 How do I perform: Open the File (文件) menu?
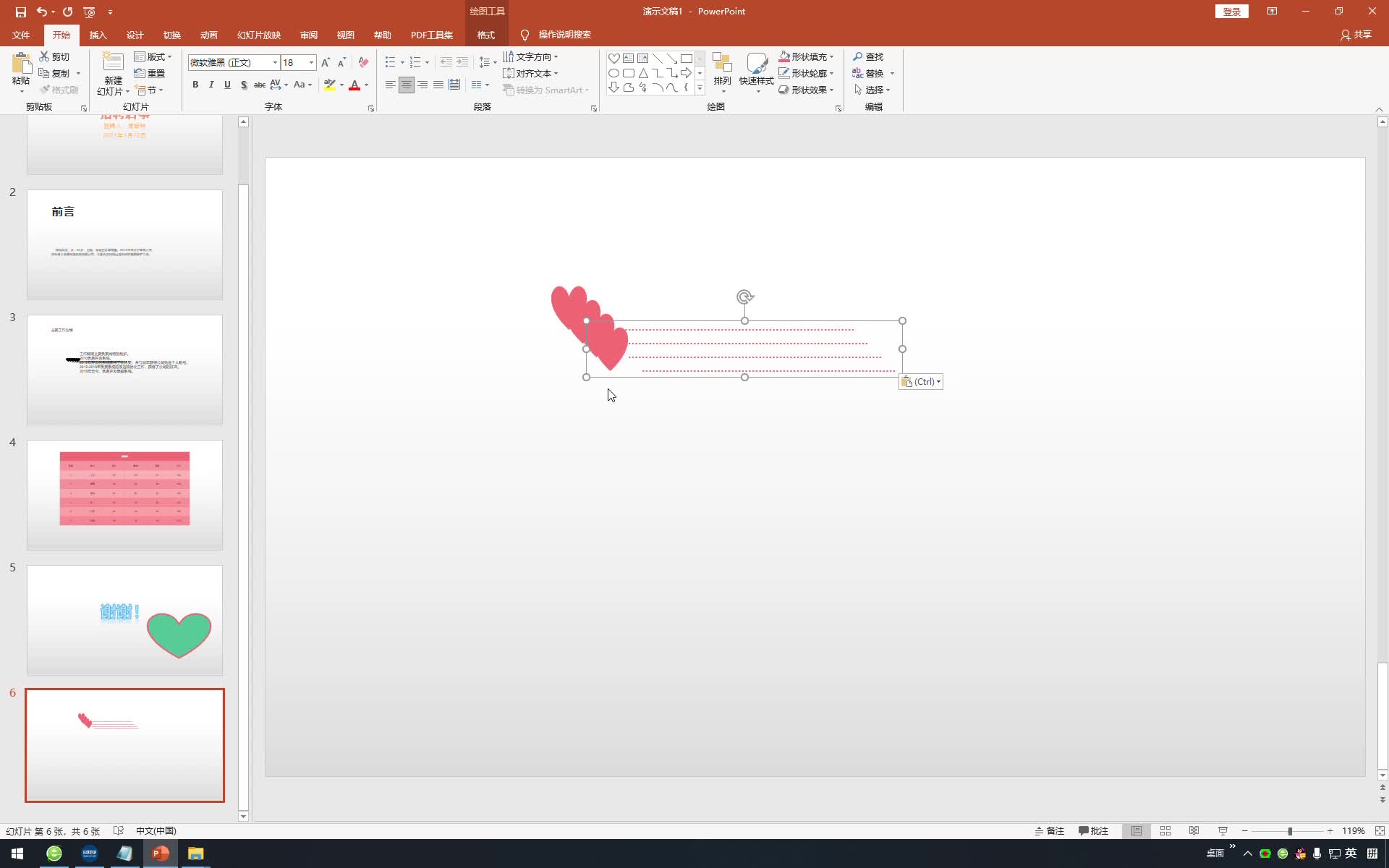pos(21,35)
